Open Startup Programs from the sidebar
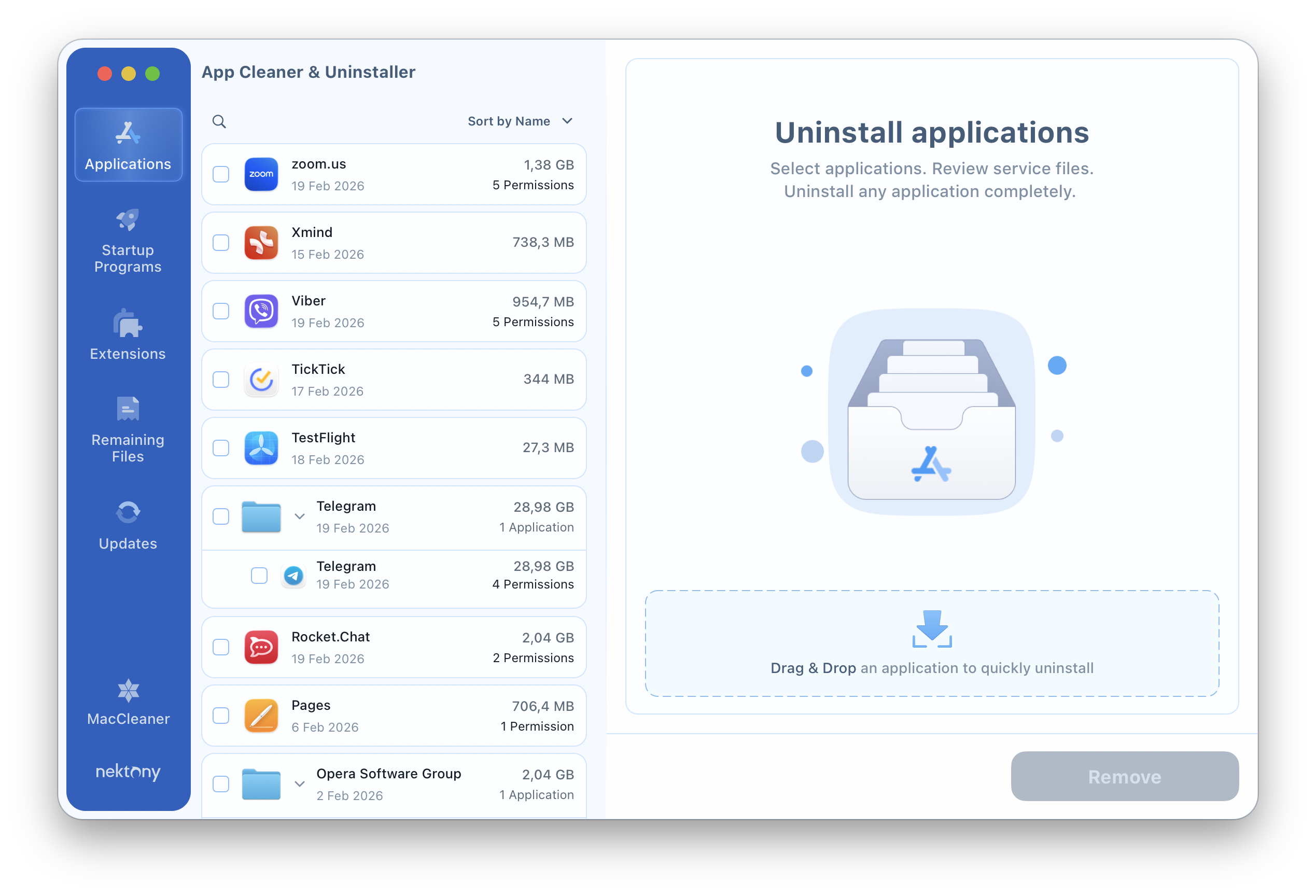 [x=128, y=241]
